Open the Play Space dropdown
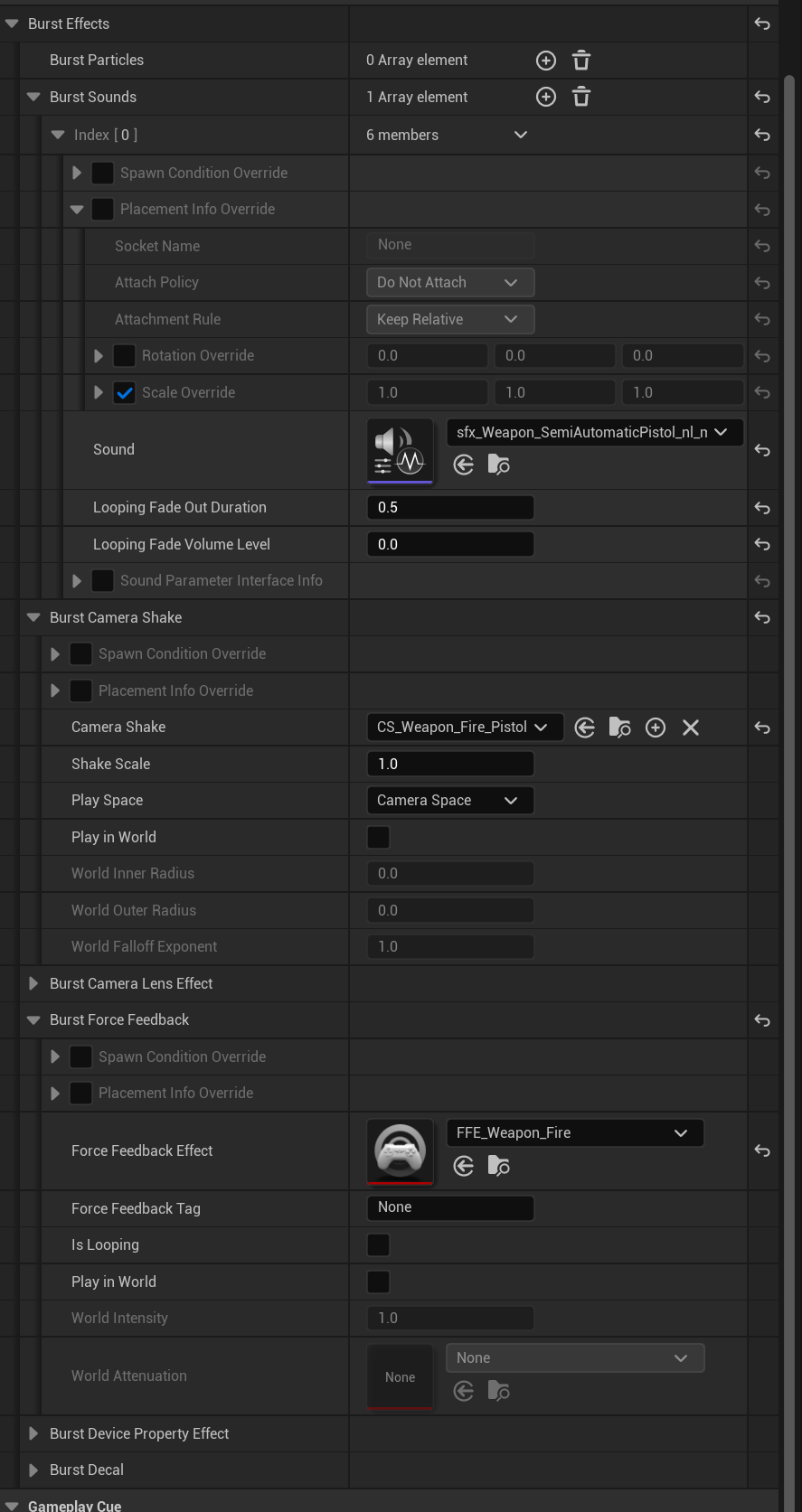 [450, 800]
